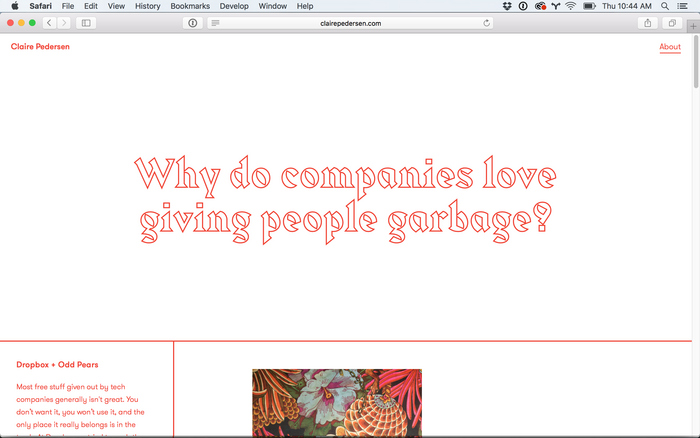Image resolution: width=700 pixels, height=438 pixels.
Task: Open the Safari menu
Action: coord(41,6)
